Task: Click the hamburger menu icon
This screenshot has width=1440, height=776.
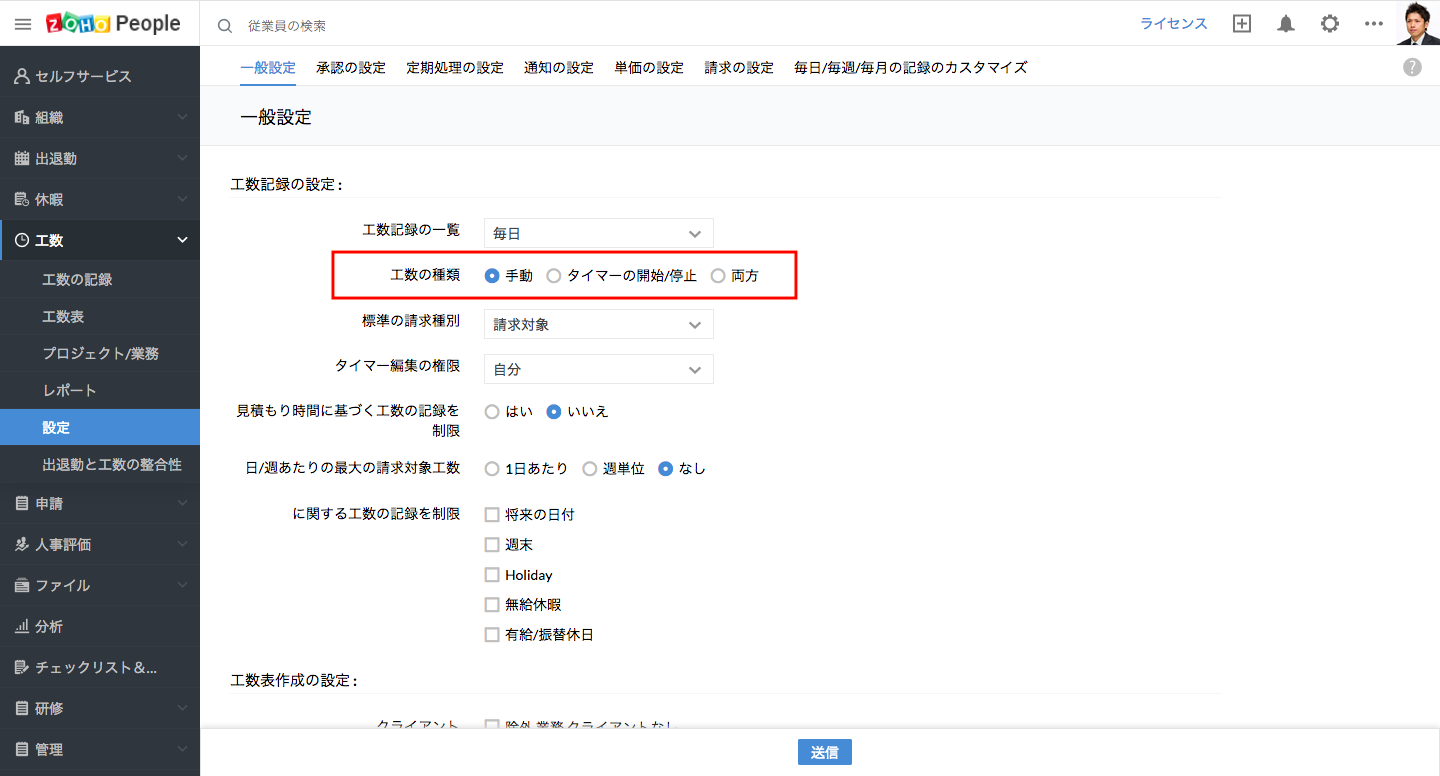Action: [23, 24]
